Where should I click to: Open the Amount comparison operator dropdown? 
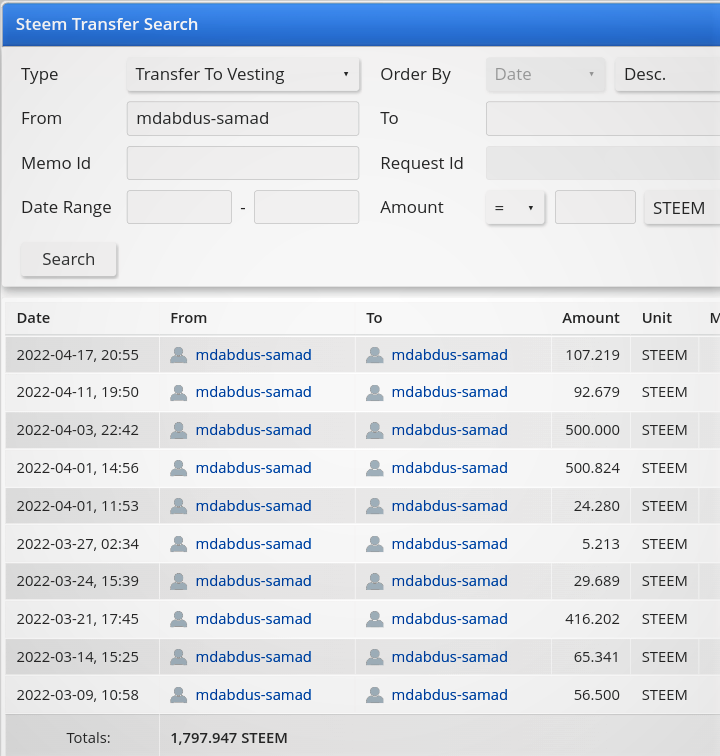coord(515,208)
